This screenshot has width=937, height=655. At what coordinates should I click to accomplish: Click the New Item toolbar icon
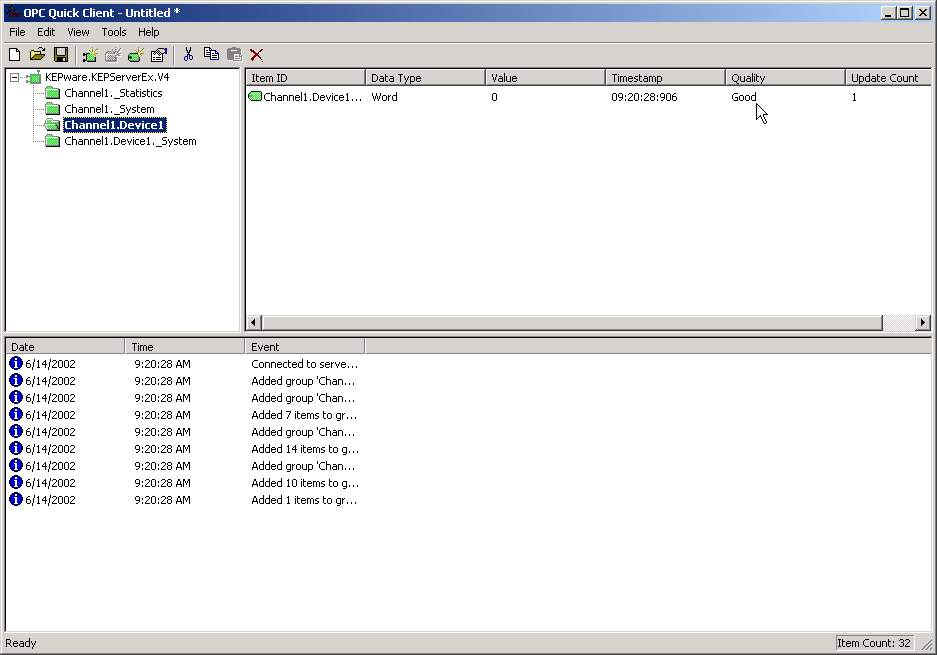coord(135,55)
